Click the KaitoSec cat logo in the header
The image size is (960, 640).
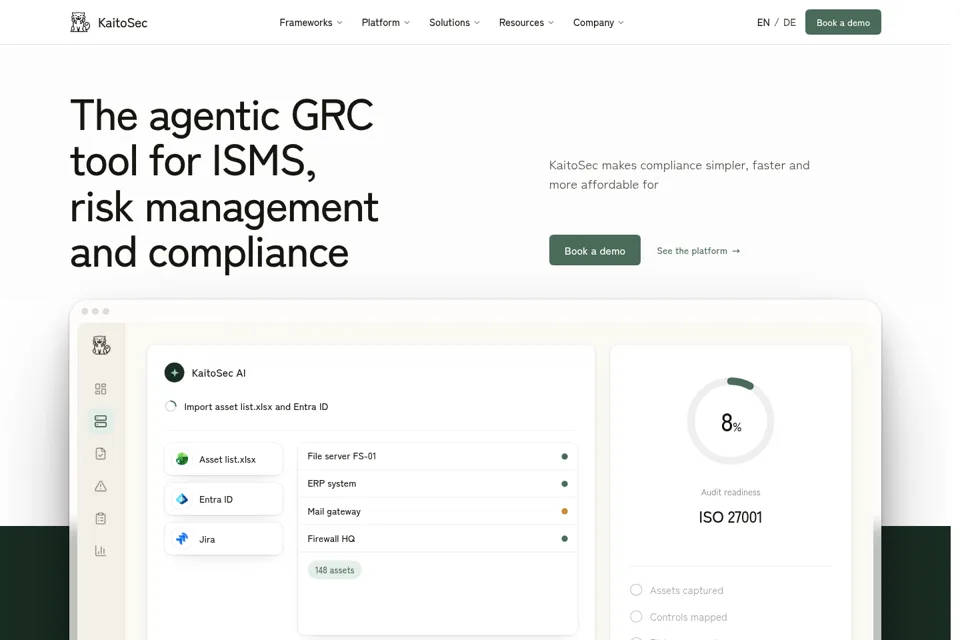[x=80, y=22]
